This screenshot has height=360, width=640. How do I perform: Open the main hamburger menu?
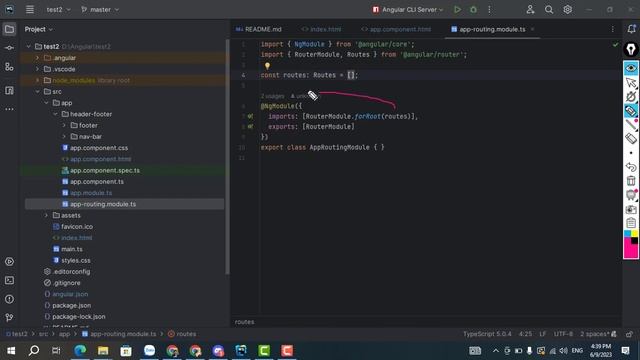coord(30,9)
